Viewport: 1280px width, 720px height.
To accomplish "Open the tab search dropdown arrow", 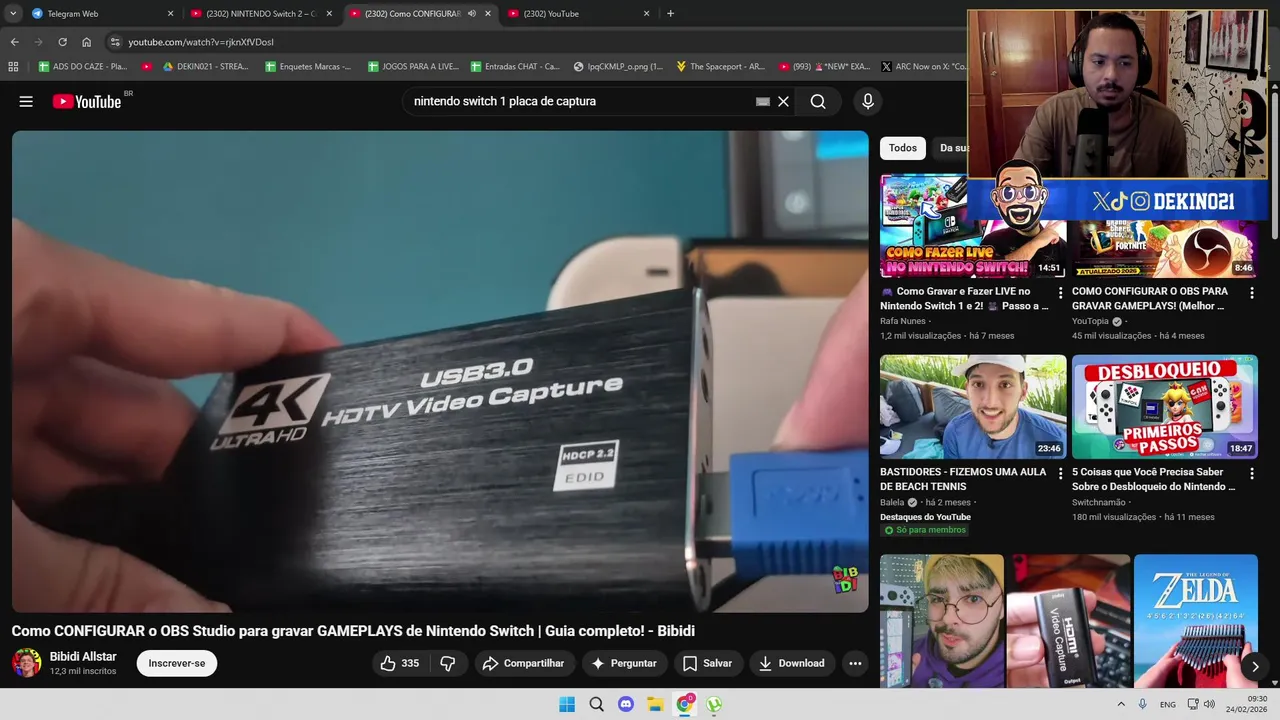I will coord(13,14).
